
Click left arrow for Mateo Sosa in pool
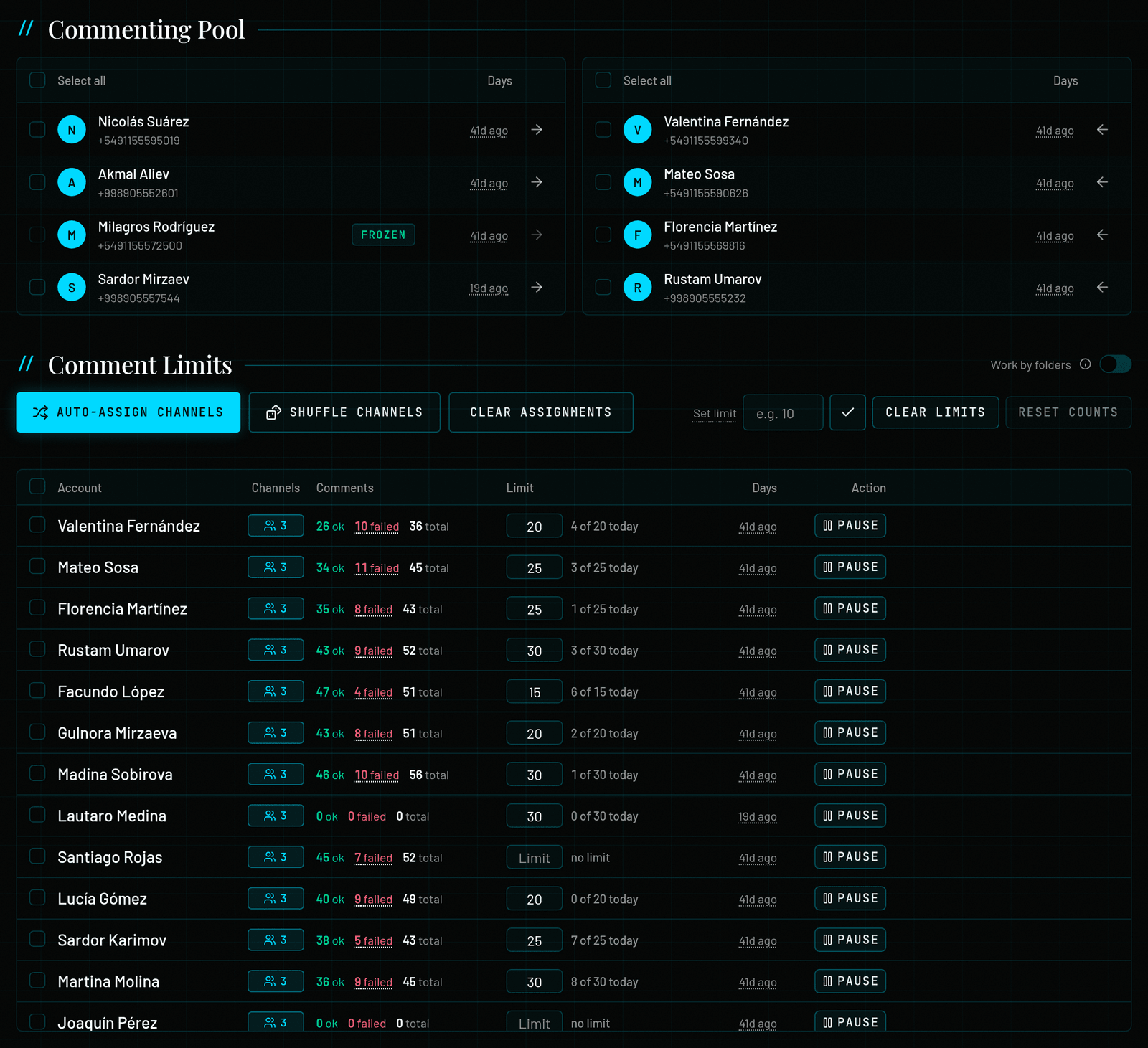click(1102, 182)
